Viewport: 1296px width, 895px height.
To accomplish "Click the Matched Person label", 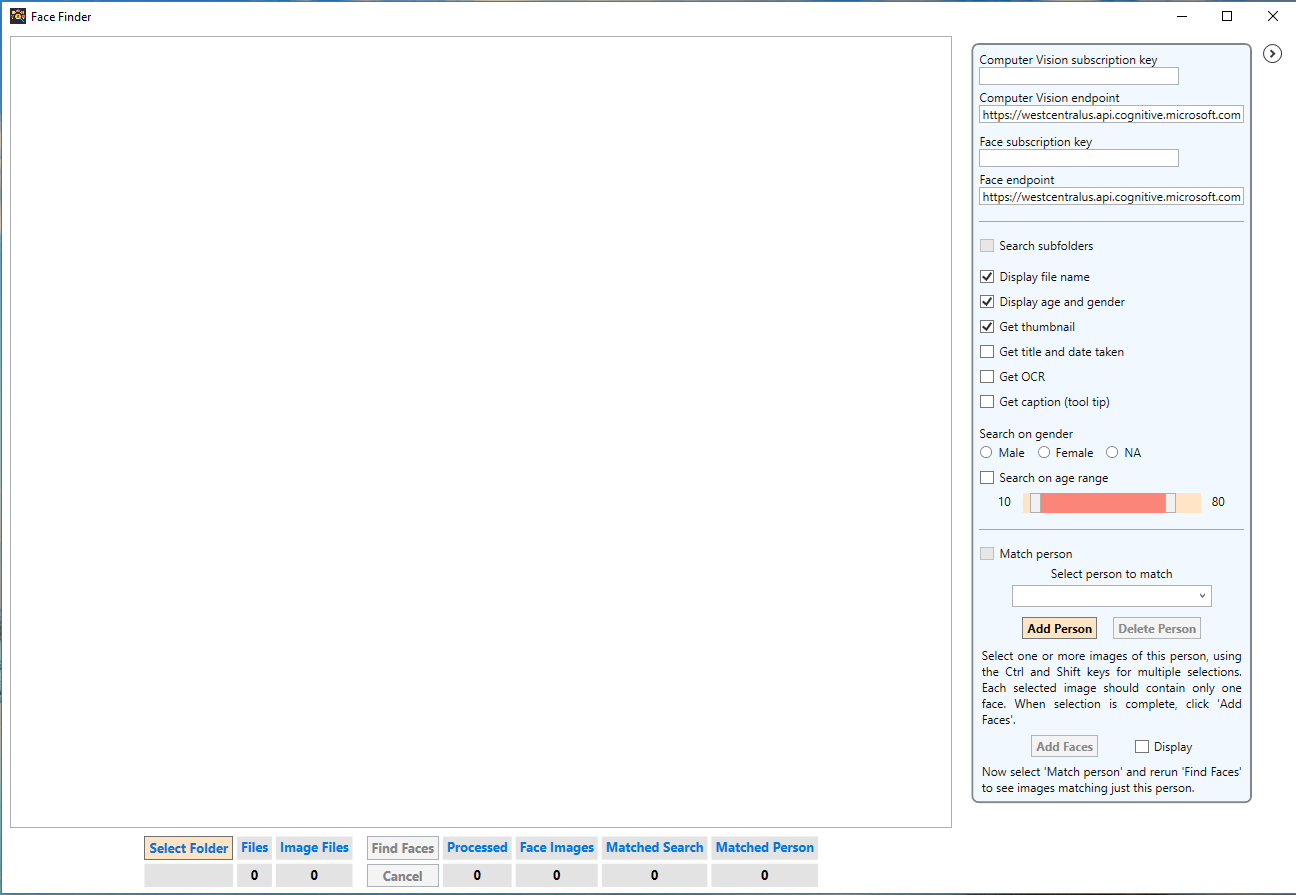I will click(765, 847).
